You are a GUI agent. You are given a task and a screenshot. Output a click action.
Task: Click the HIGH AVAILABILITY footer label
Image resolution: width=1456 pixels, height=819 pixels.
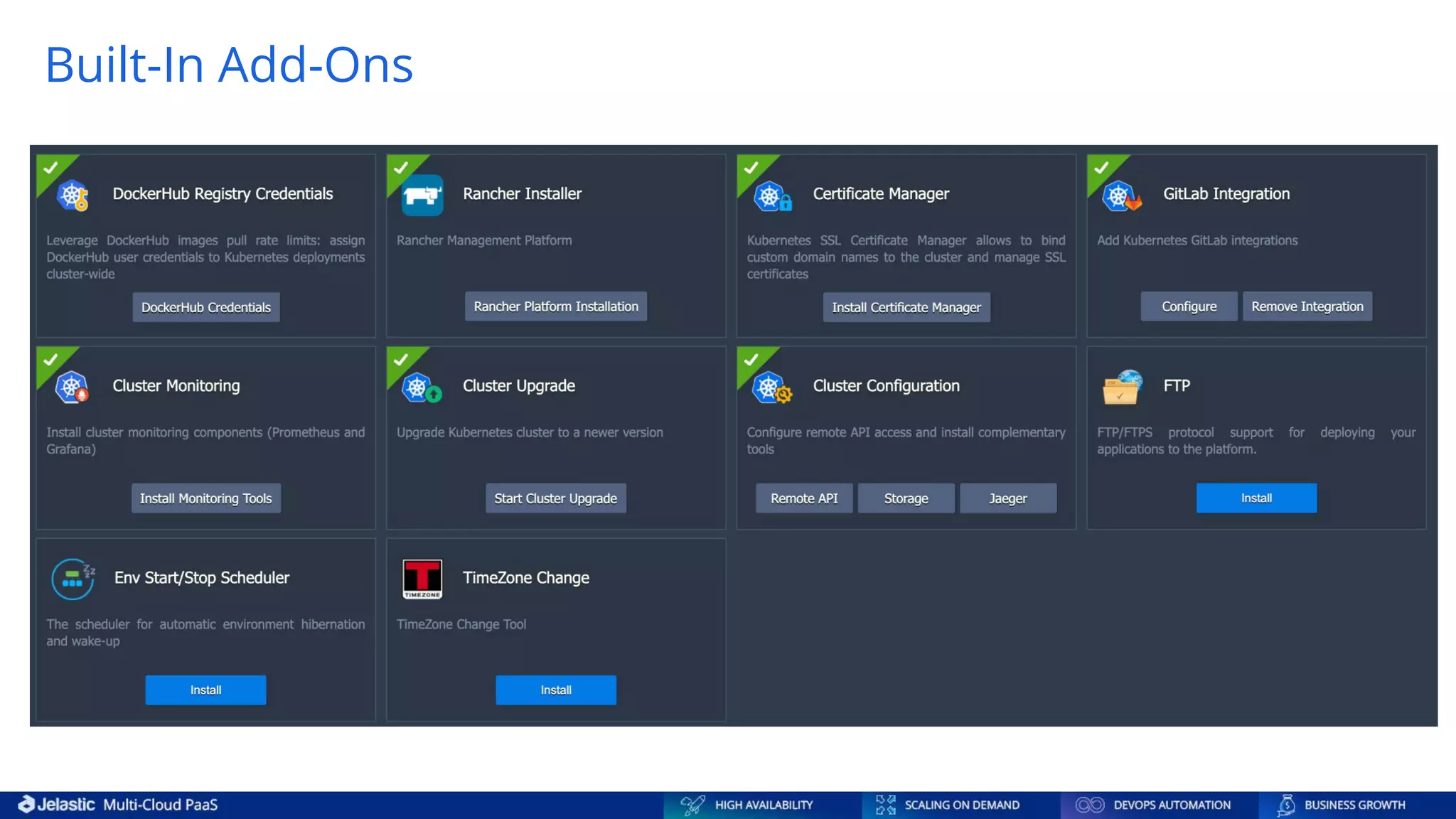click(x=764, y=805)
